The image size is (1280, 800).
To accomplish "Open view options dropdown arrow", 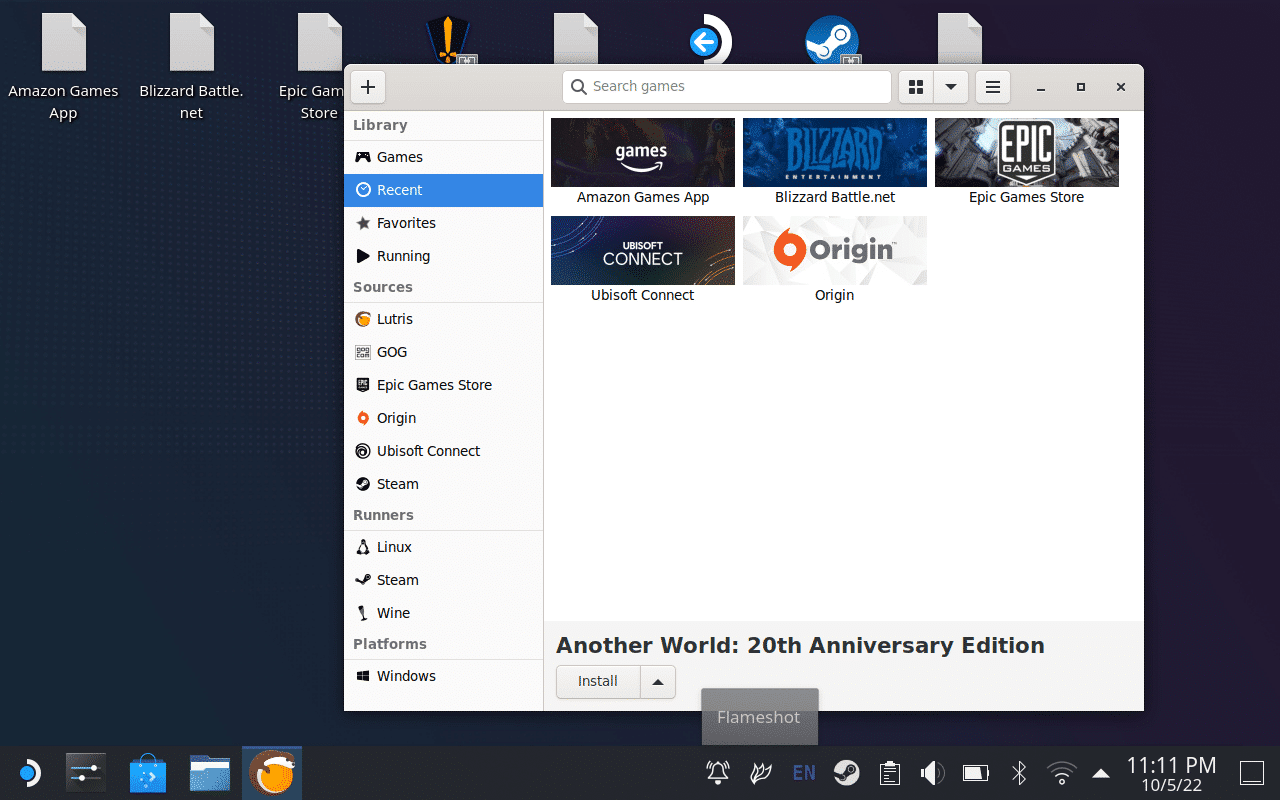I will coord(951,87).
